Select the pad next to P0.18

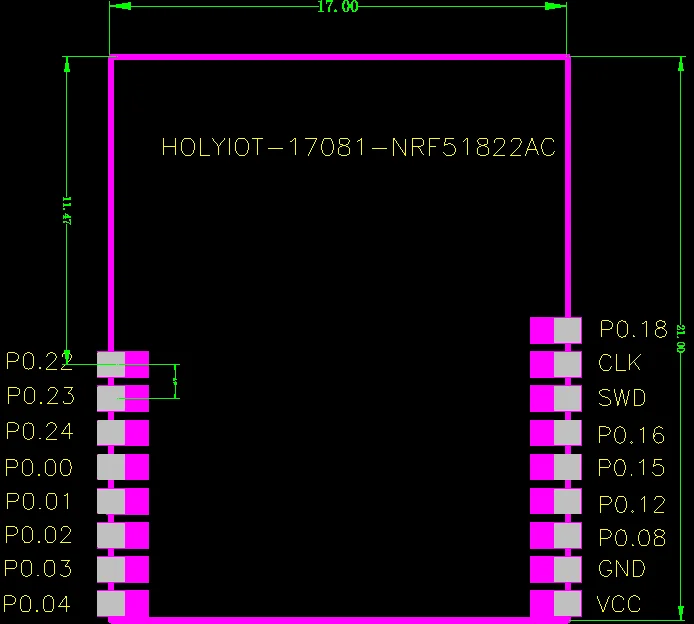(x=556, y=330)
